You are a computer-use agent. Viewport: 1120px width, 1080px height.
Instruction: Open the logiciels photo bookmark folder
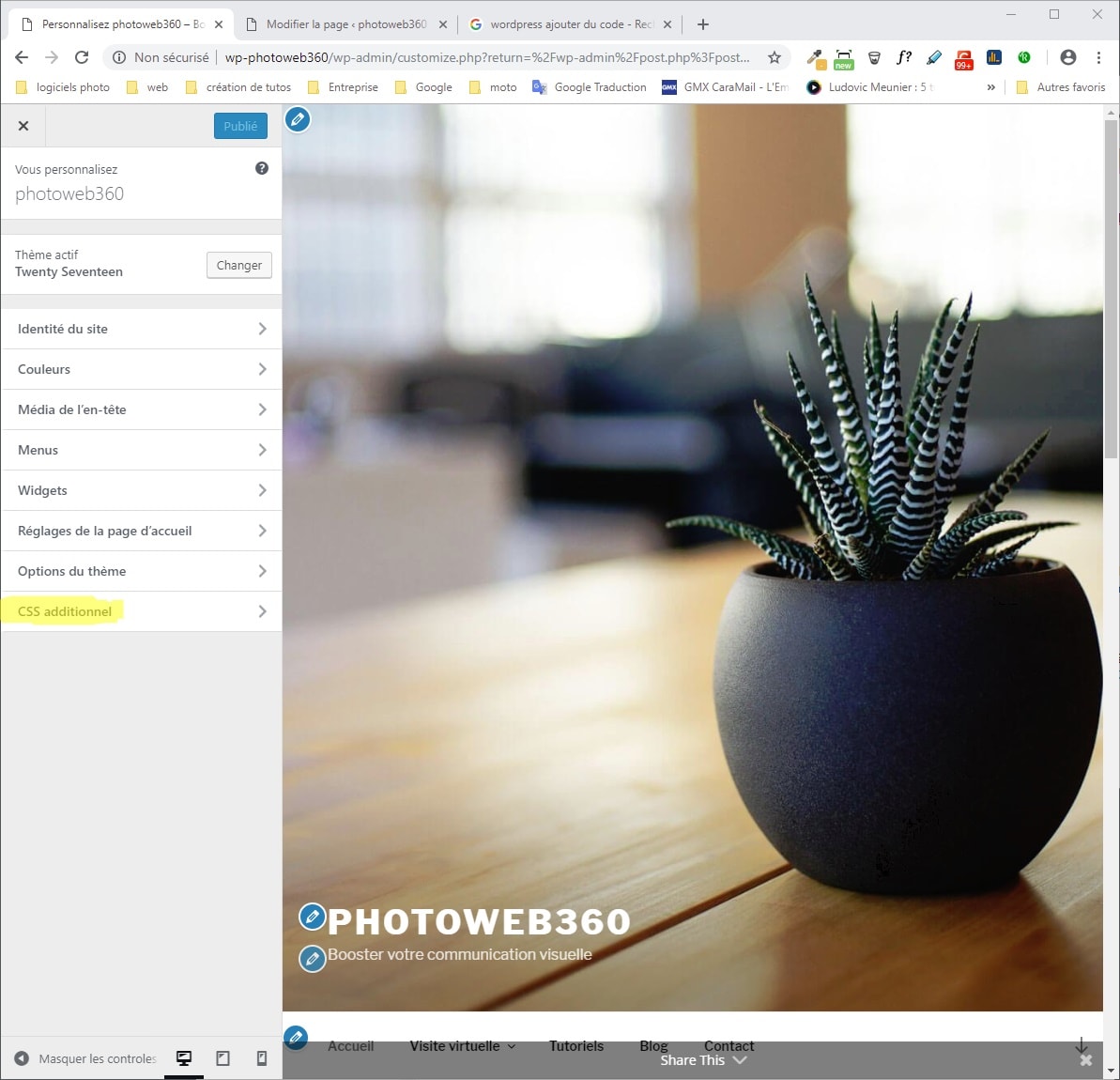(63, 87)
